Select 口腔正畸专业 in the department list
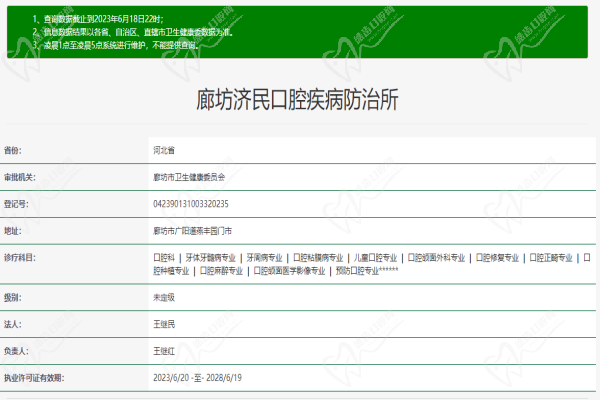 pyautogui.click(x=551, y=258)
